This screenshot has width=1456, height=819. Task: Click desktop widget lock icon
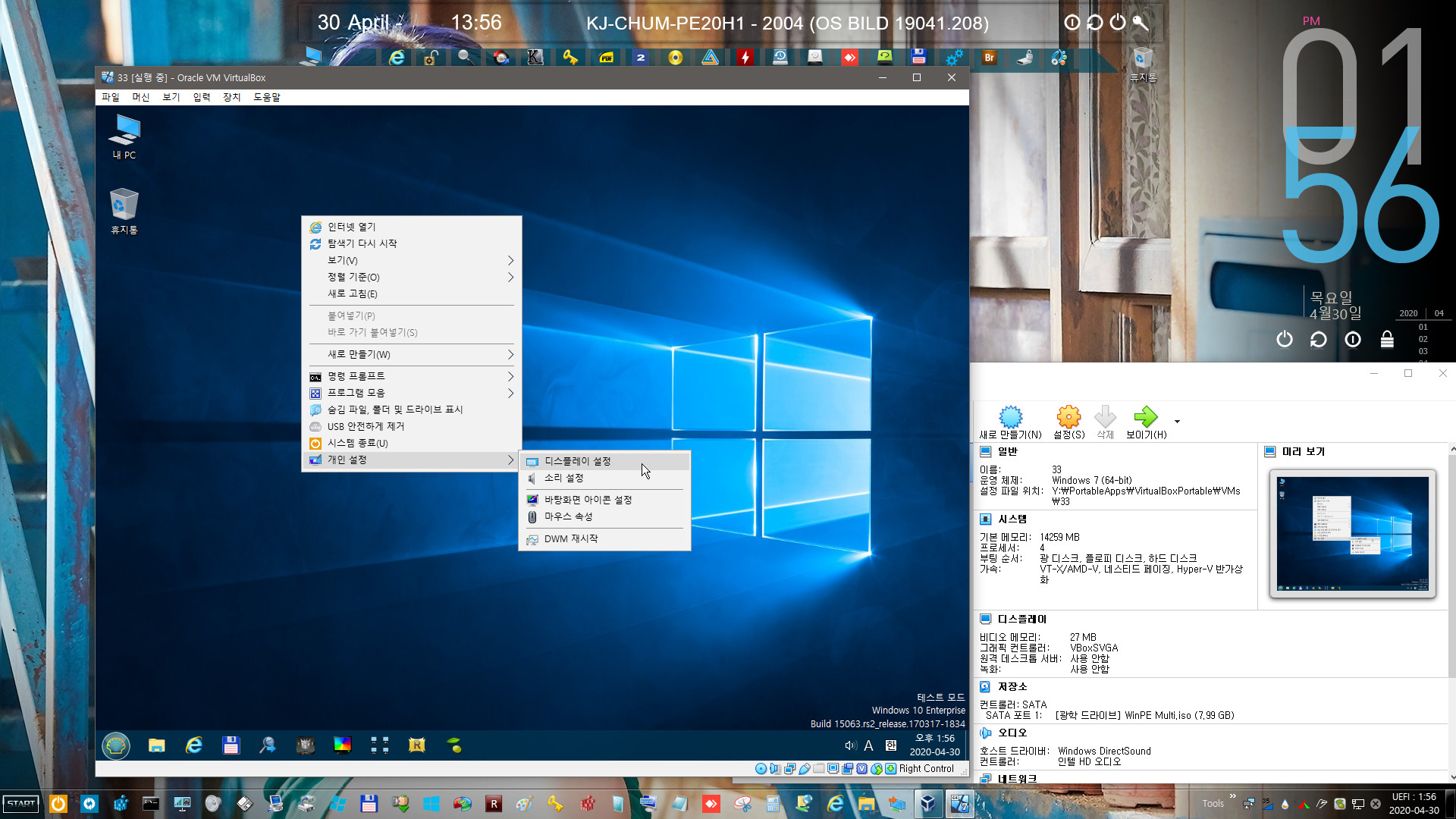pos(1387,339)
